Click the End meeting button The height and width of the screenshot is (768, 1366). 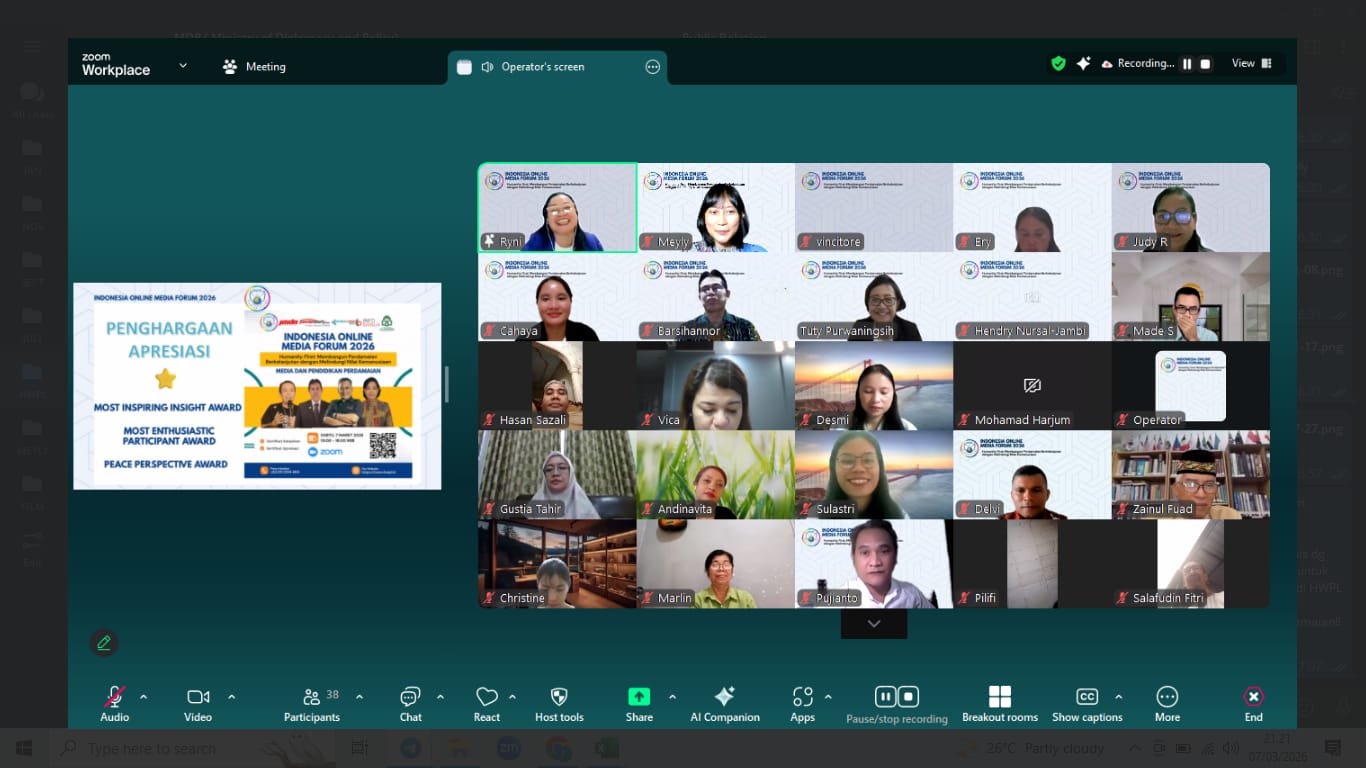tap(1253, 697)
